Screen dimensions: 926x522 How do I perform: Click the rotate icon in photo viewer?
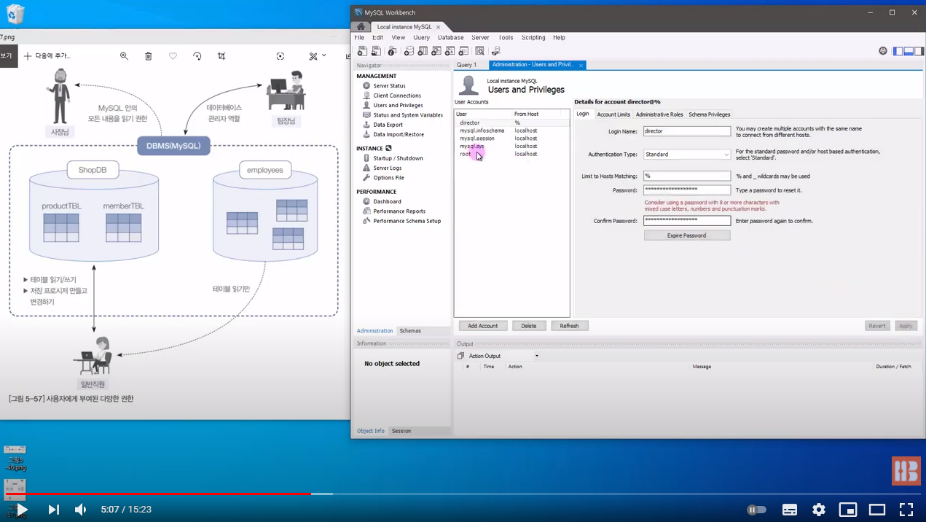pyautogui.click(x=197, y=56)
